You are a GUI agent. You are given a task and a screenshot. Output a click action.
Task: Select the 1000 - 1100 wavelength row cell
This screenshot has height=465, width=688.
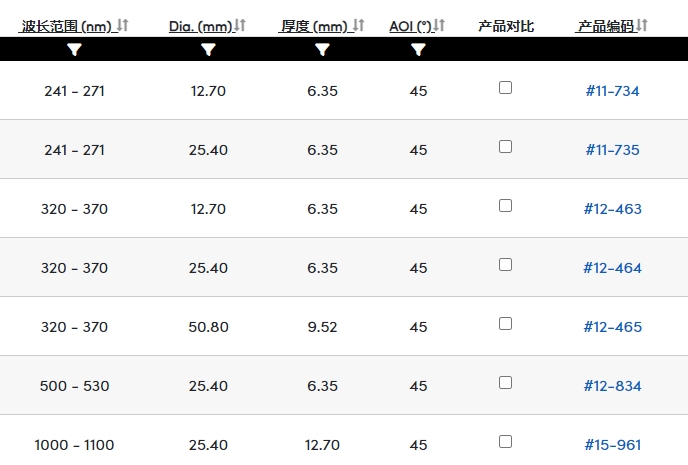coord(75,445)
